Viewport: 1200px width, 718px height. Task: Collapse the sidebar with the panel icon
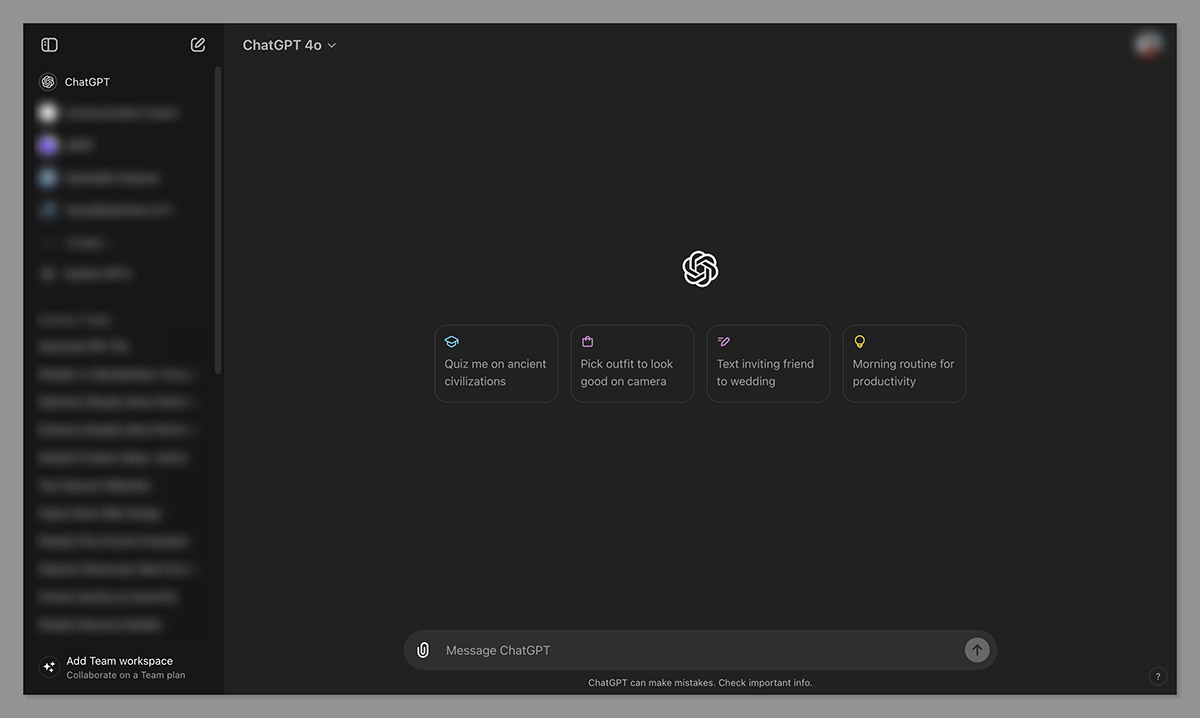tap(49, 45)
